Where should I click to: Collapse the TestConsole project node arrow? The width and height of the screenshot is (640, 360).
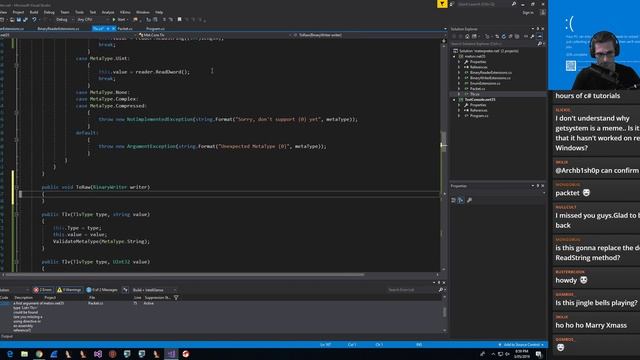click(454, 100)
